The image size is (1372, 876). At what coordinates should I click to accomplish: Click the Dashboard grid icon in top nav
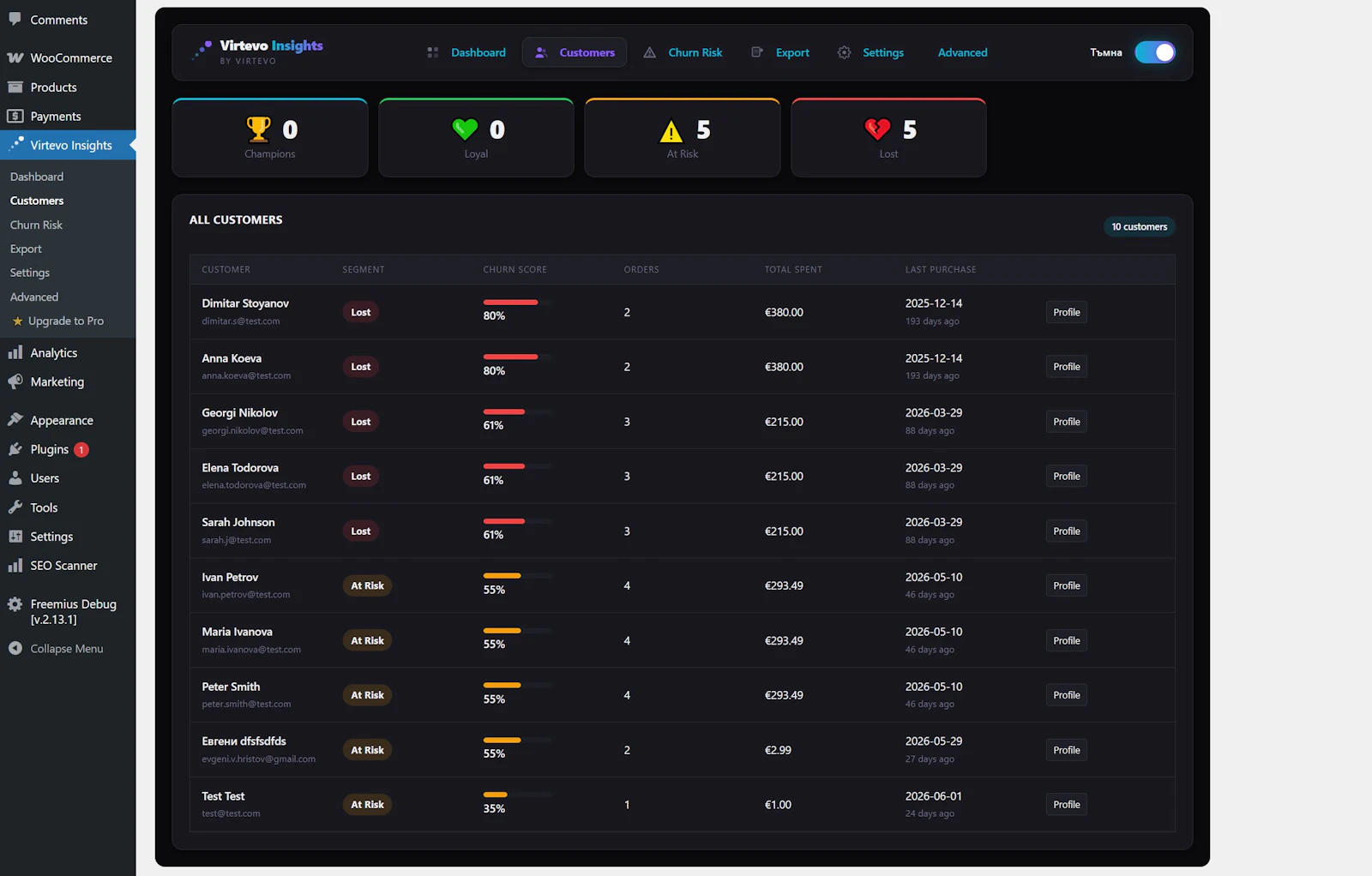click(x=433, y=52)
